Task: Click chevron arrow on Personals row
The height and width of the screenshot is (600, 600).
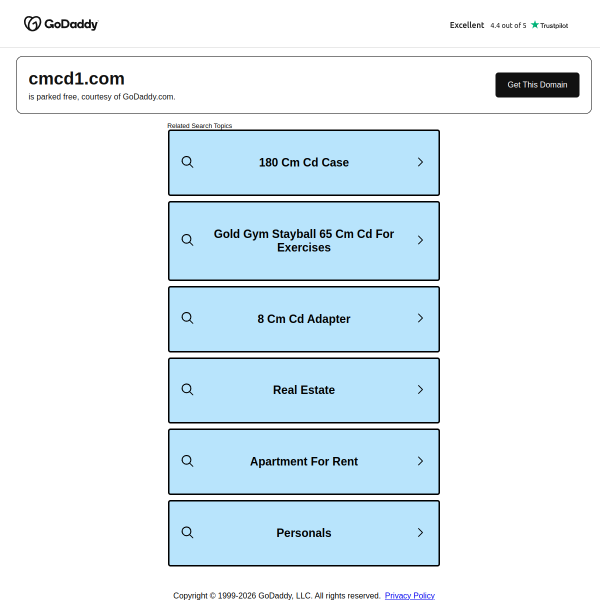Action: (x=420, y=533)
